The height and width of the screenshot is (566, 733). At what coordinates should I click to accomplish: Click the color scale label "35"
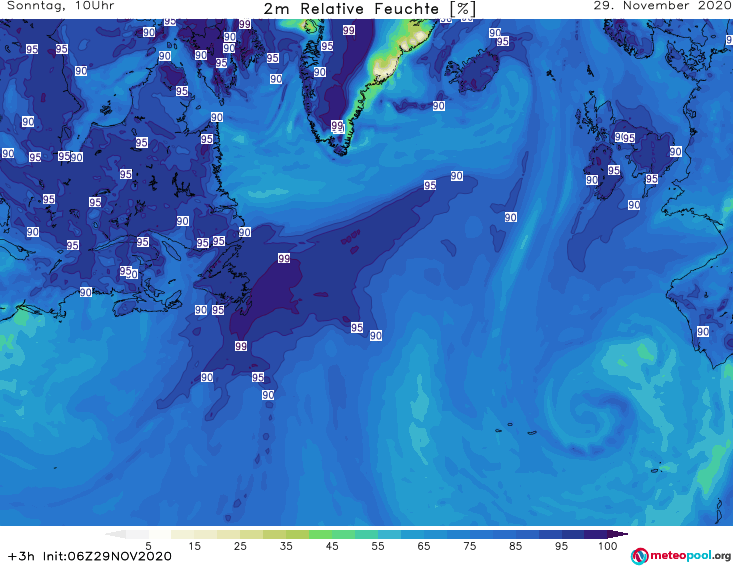(x=286, y=546)
